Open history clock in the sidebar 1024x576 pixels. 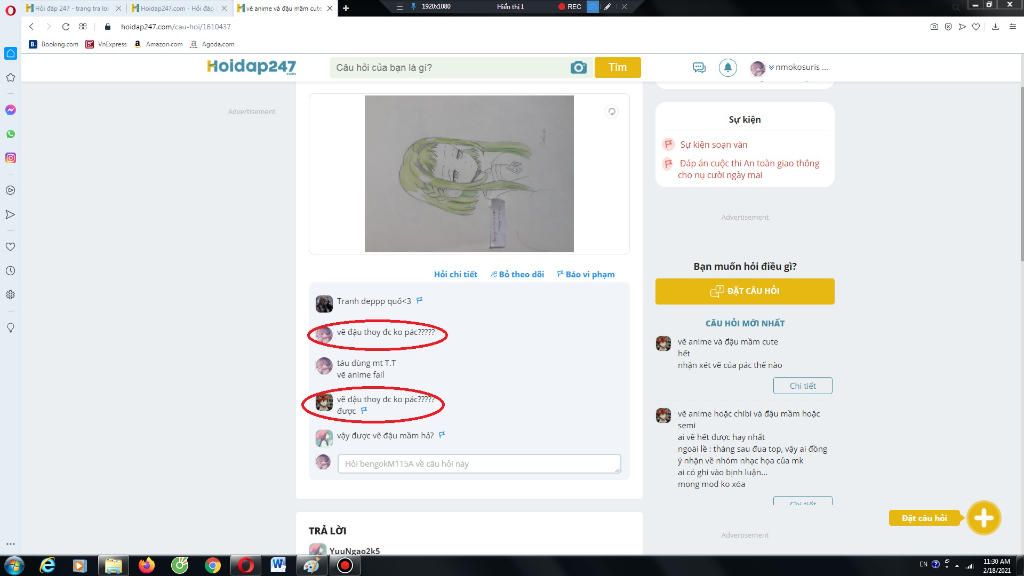click(x=10, y=270)
